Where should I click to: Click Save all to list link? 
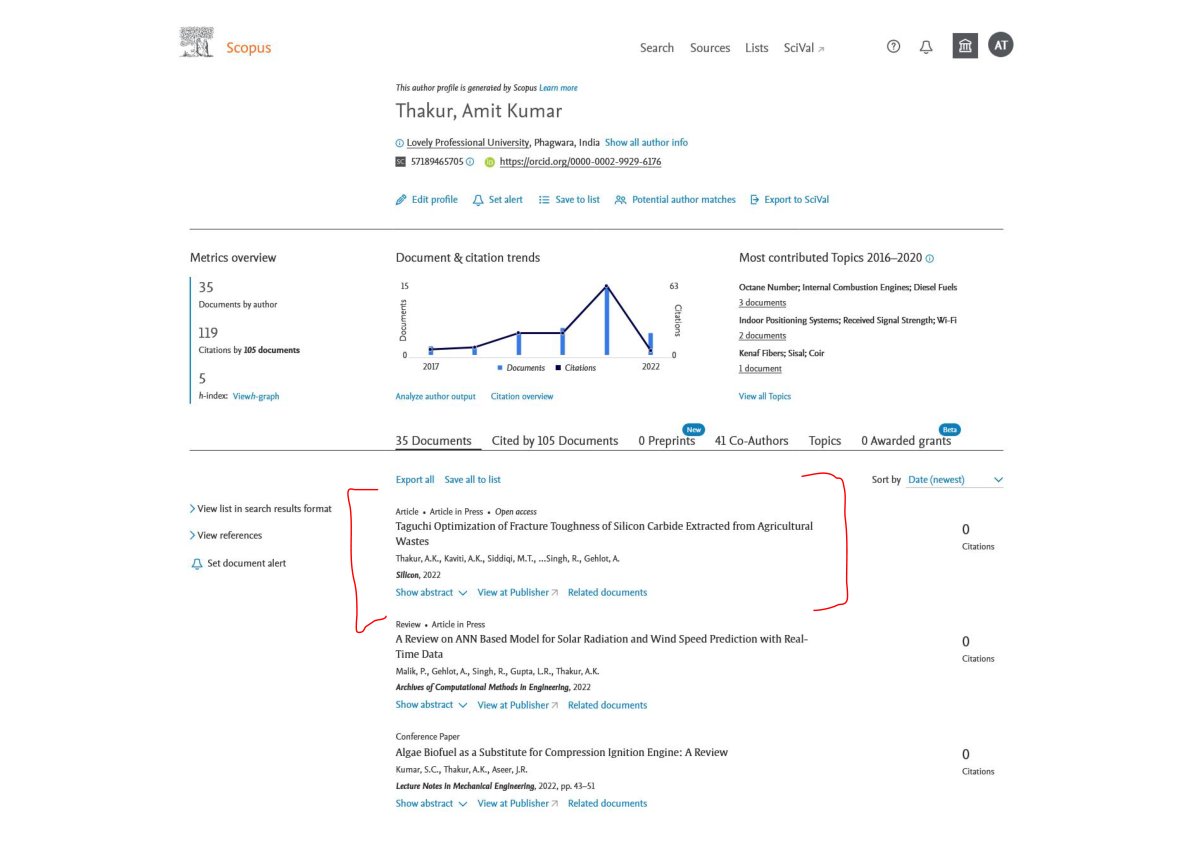pyautogui.click(x=473, y=480)
